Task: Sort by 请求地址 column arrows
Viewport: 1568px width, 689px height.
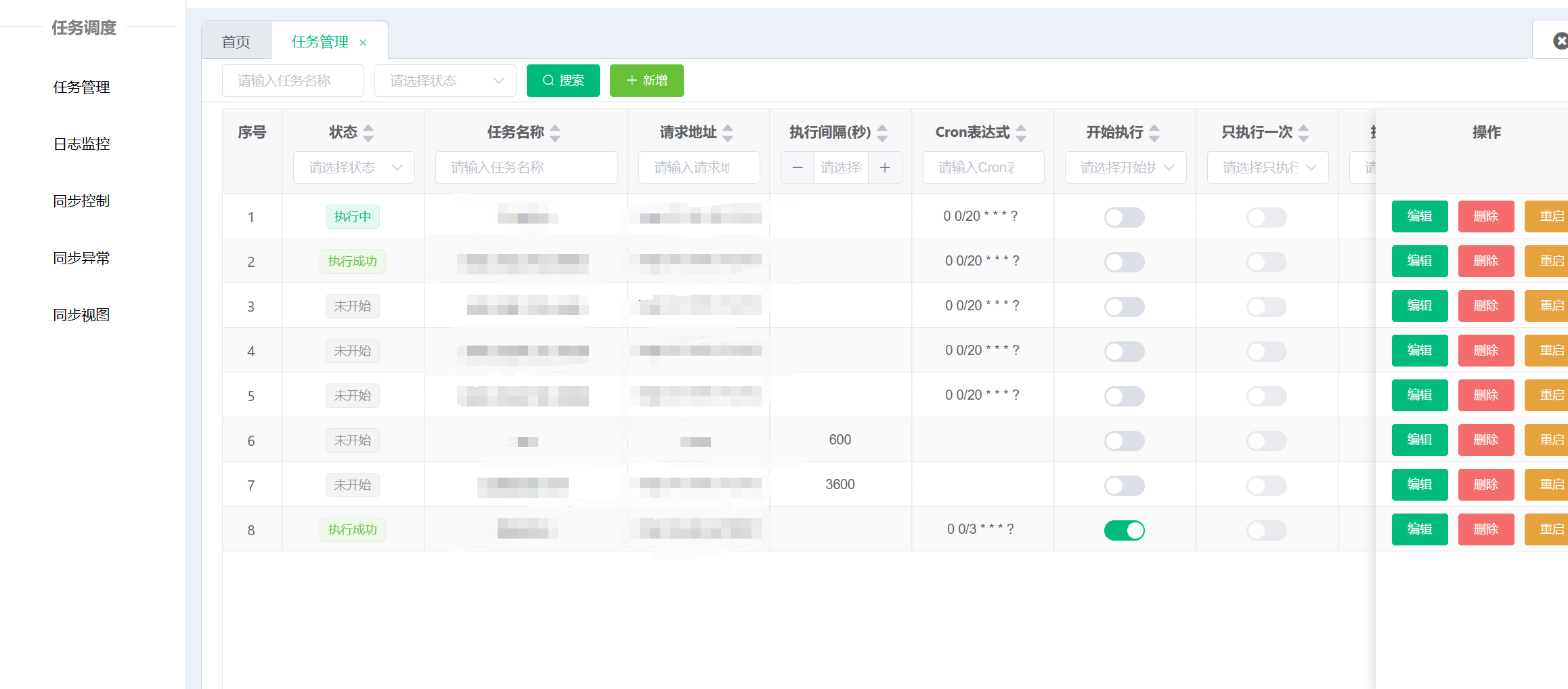Action: (728, 133)
